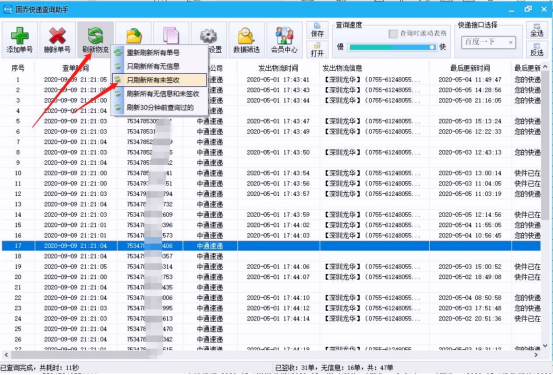Click row 1 cell 2020-05-04 11:49:47
553x375 pixels.
pyautogui.click(x=470, y=80)
